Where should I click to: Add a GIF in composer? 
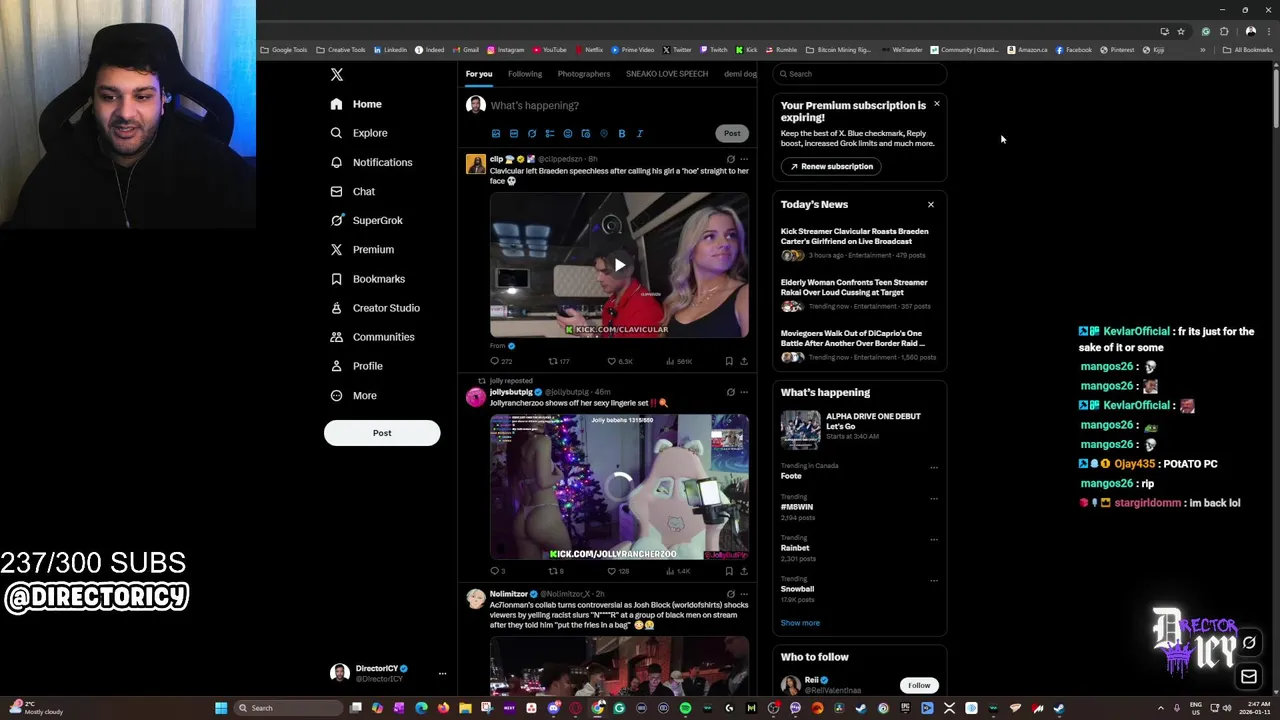click(514, 133)
